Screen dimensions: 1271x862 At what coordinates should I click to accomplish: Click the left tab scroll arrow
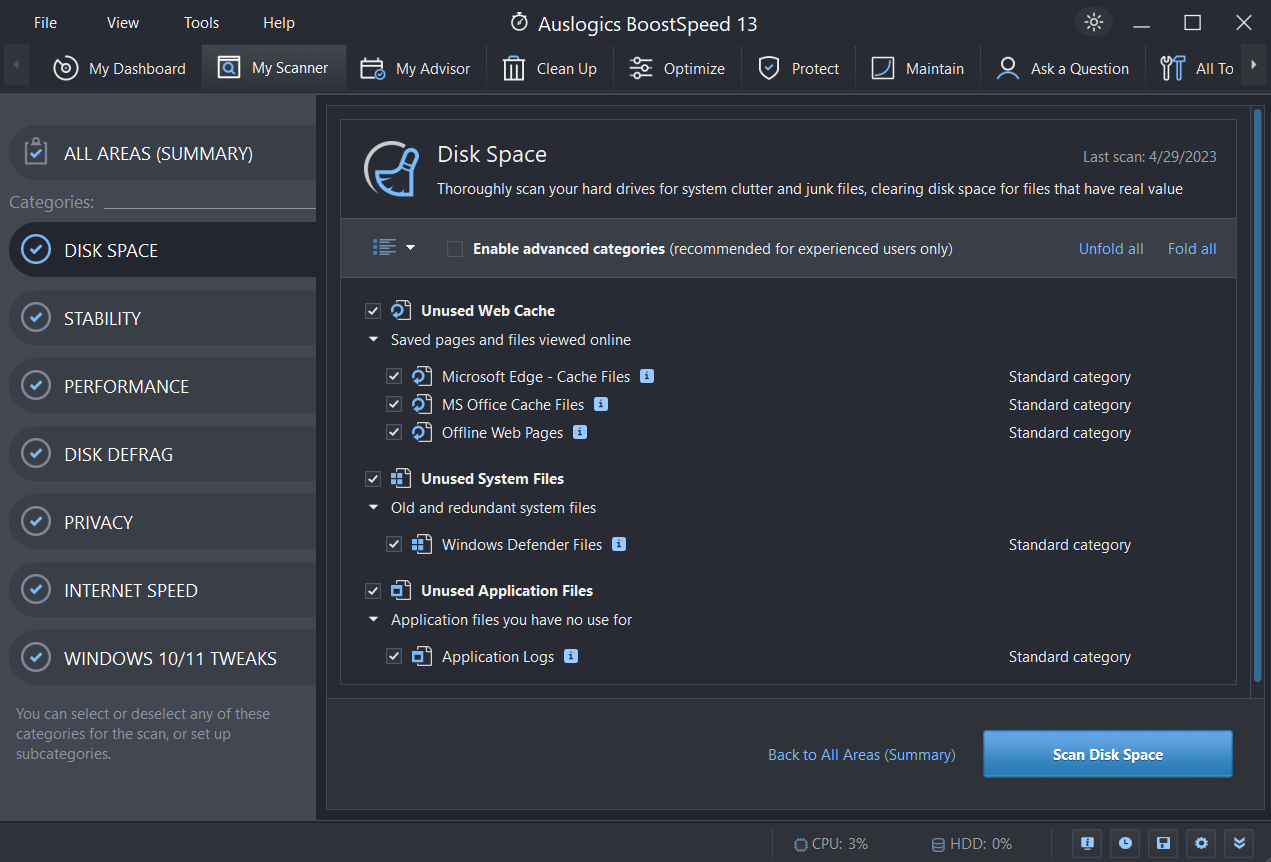coord(16,67)
